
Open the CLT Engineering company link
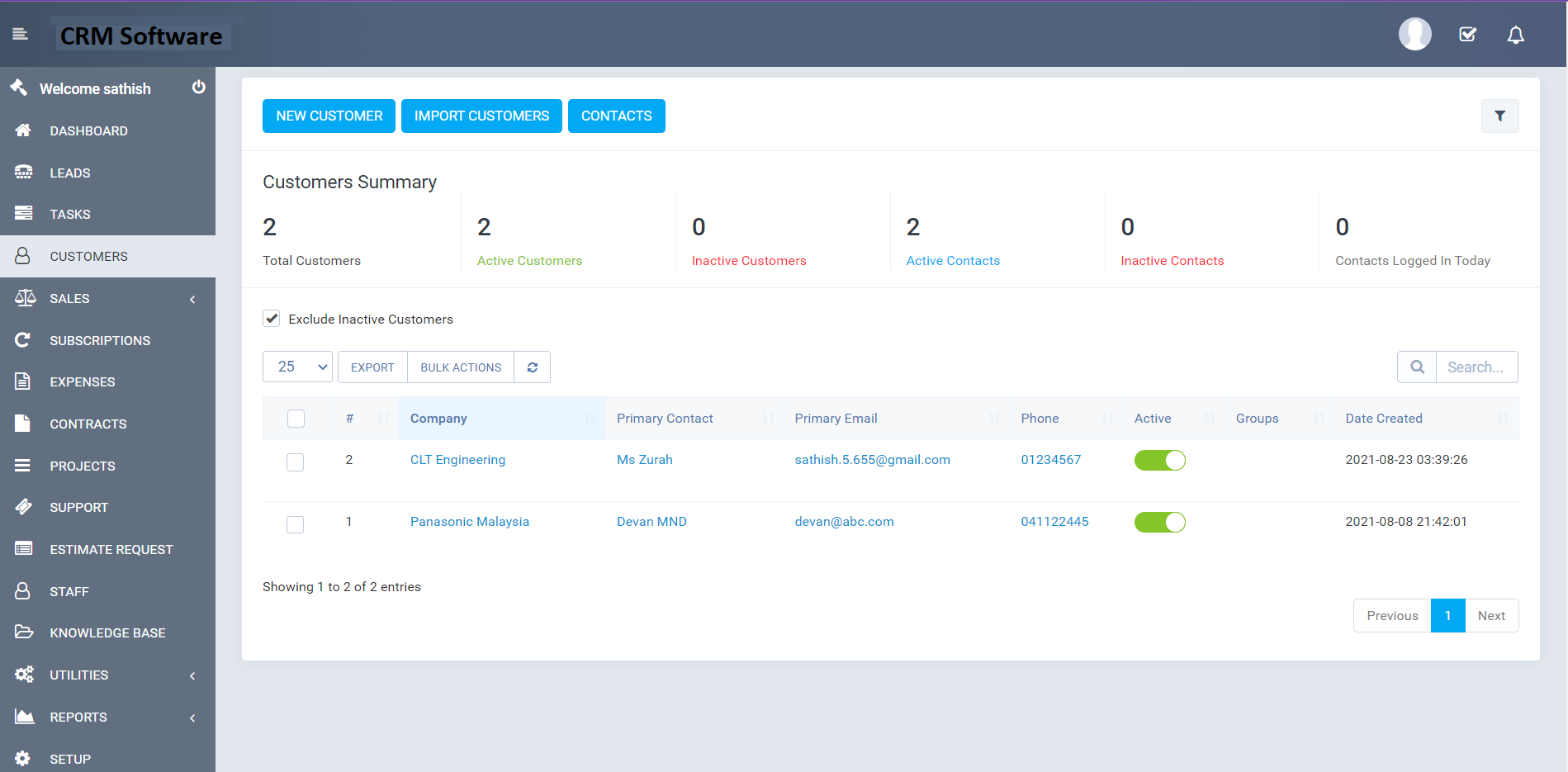point(457,460)
